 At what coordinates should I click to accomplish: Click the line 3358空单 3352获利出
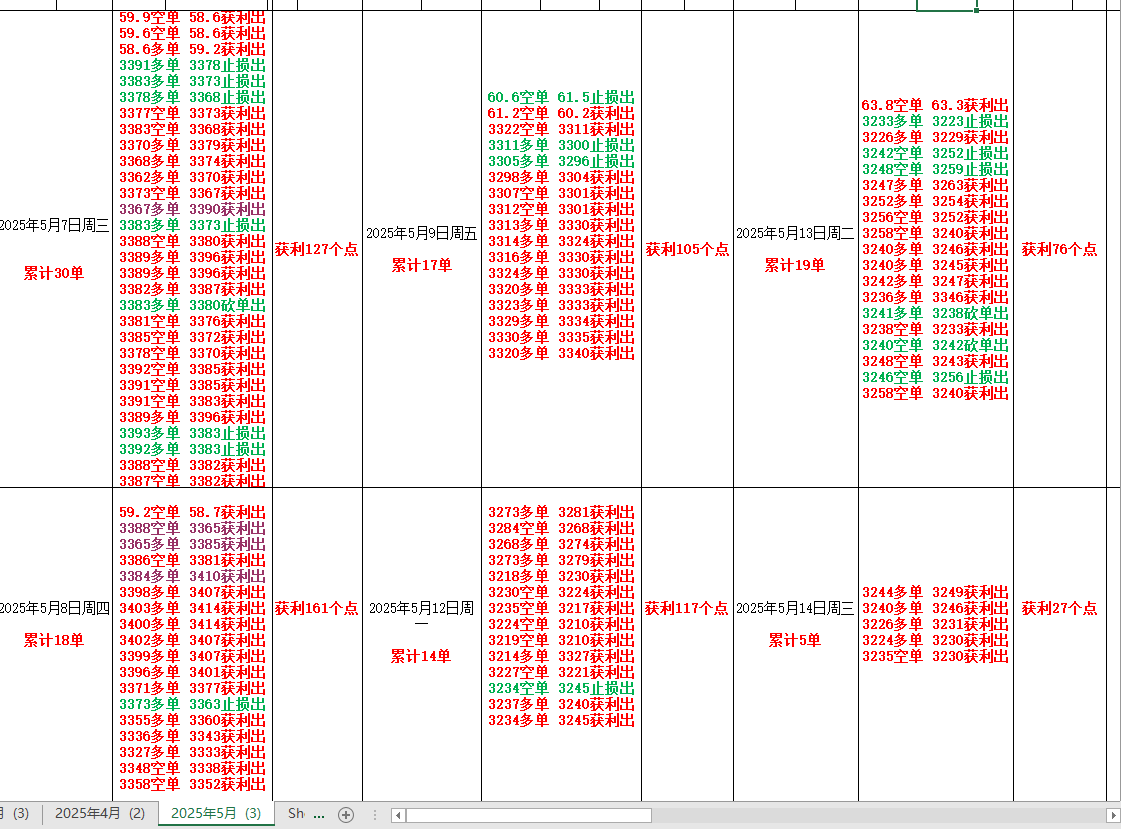[192, 784]
